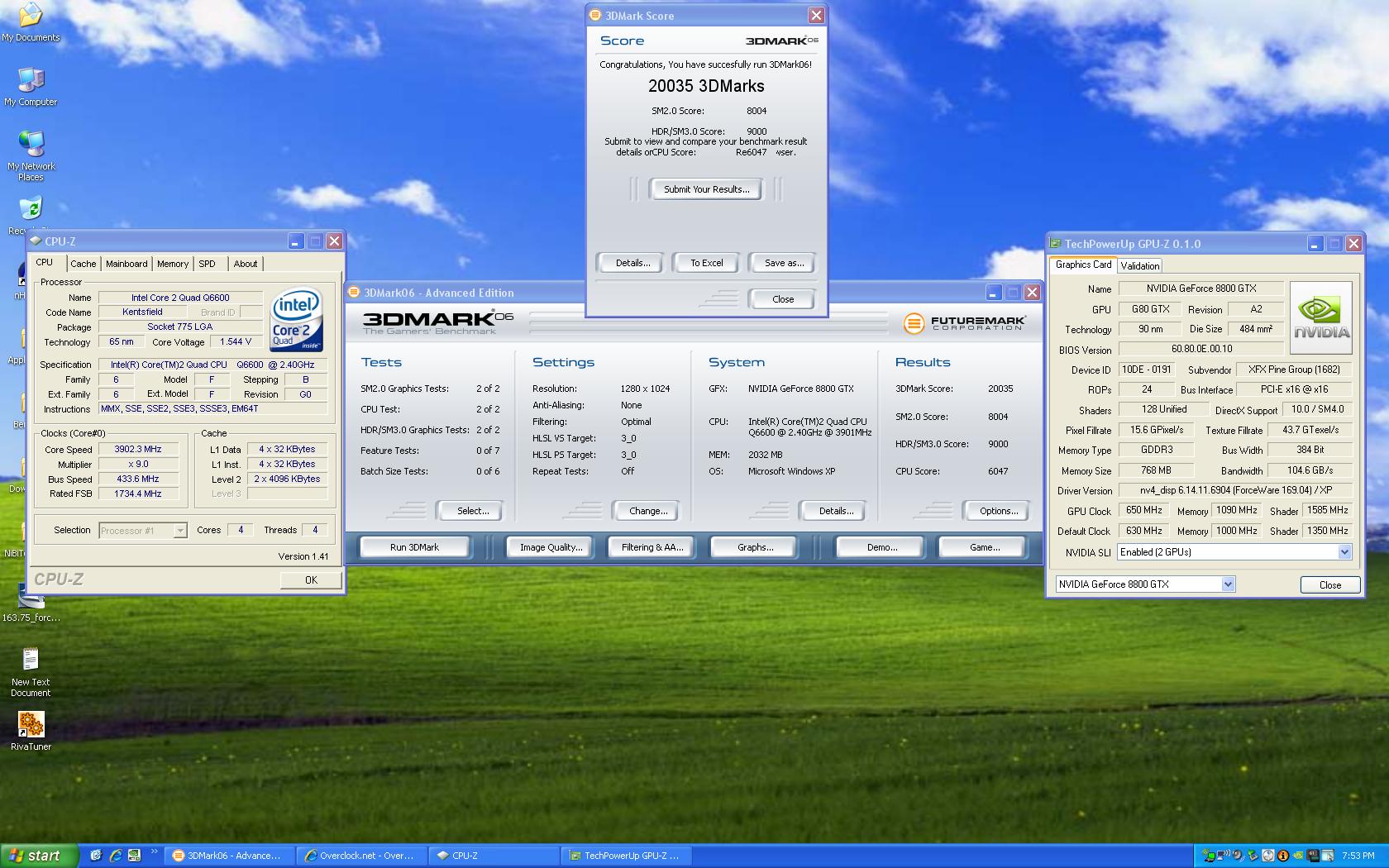Select the Graphics Card tab in GPU-Z
Image resolution: width=1389 pixels, height=868 pixels.
pyautogui.click(x=1083, y=265)
